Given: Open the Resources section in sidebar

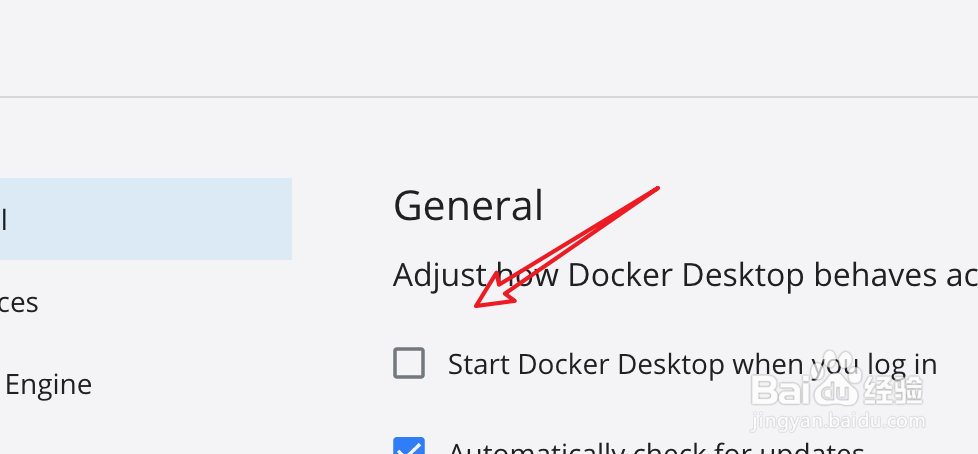Looking at the screenshot, I should 19,302.
